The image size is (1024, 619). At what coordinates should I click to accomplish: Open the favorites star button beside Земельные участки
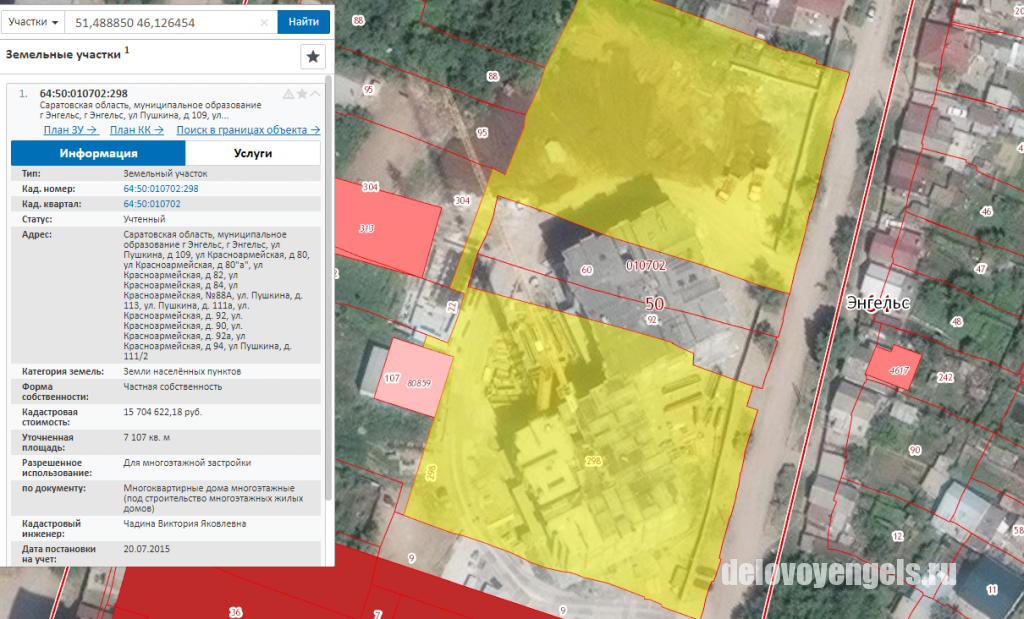pos(313,57)
